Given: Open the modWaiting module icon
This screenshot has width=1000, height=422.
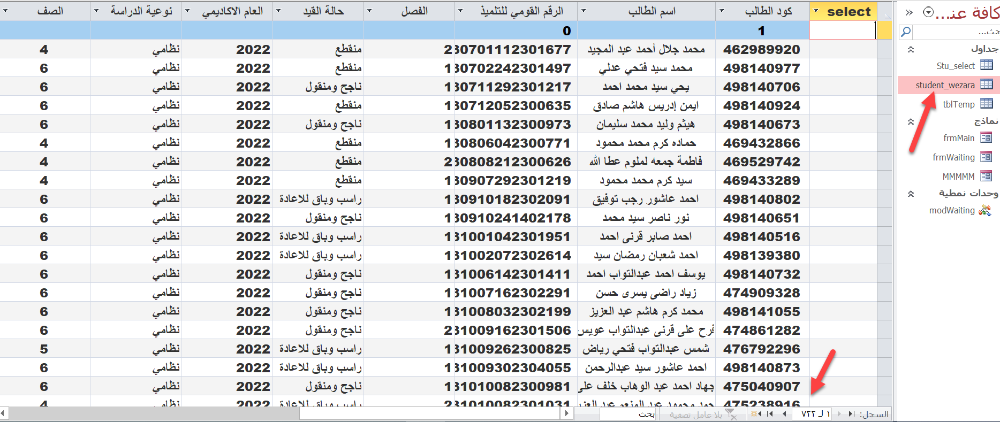Looking at the screenshot, I should pyautogui.click(x=986, y=209).
